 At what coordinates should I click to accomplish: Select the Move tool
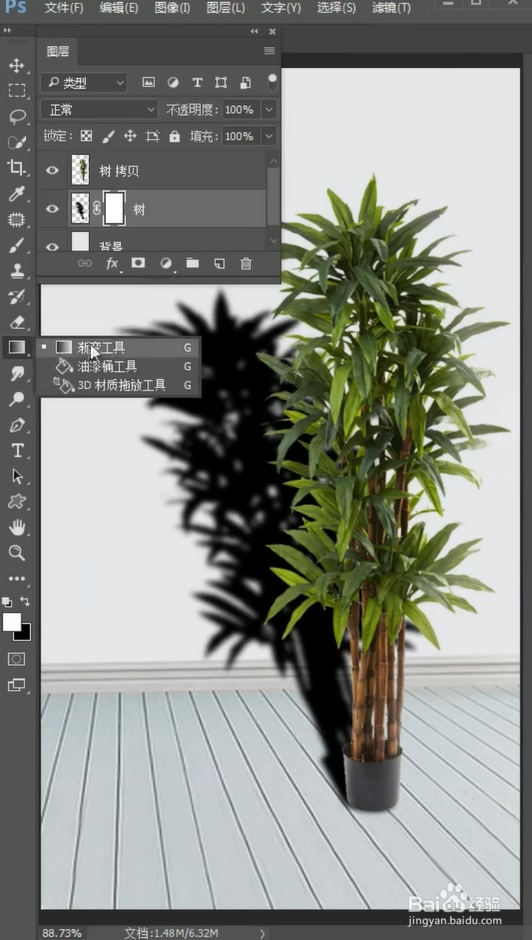pyautogui.click(x=17, y=65)
